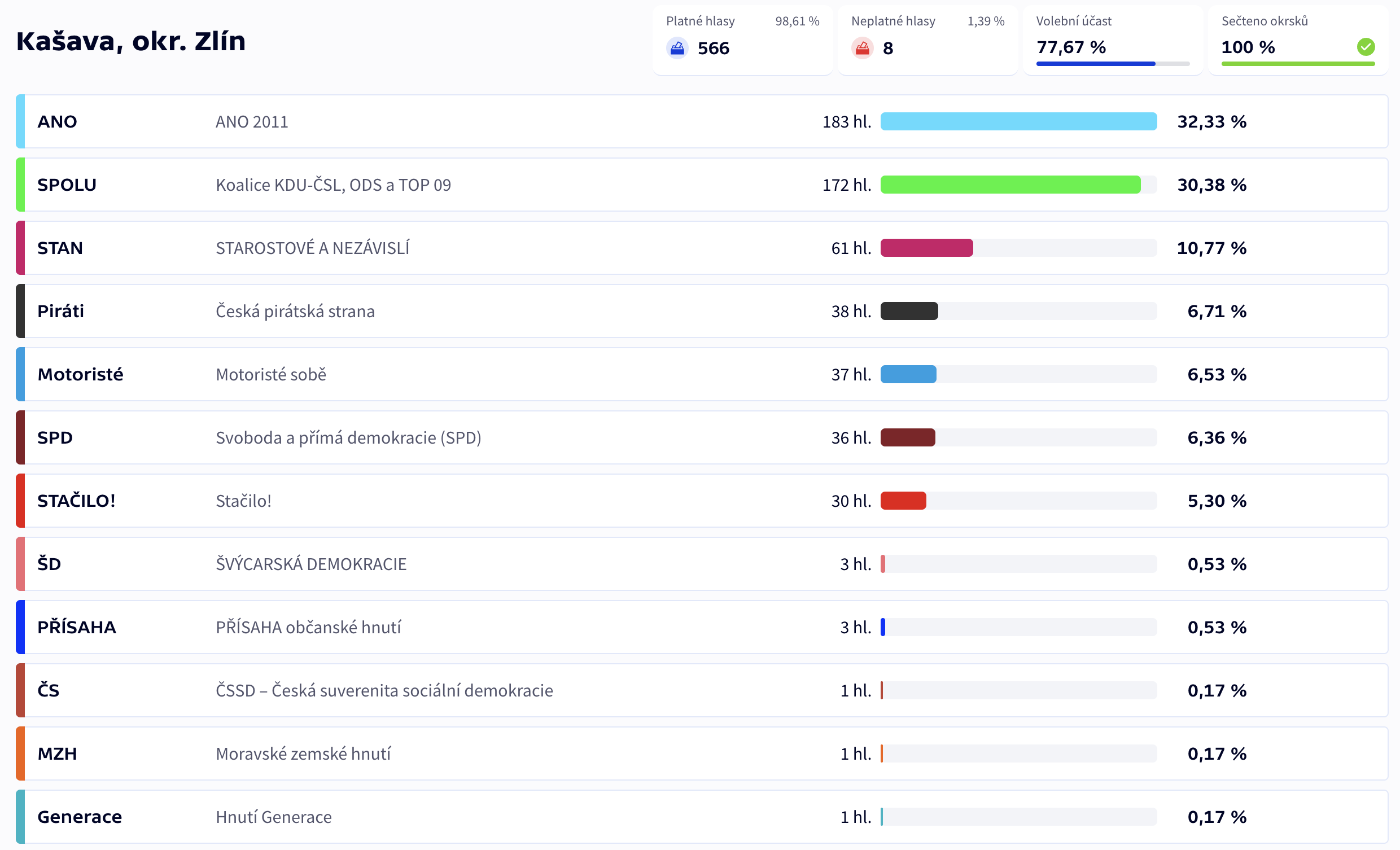The height and width of the screenshot is (850, 1400).
Task: Click the Piráti black color stripe
Action: (x=20, y=311)
